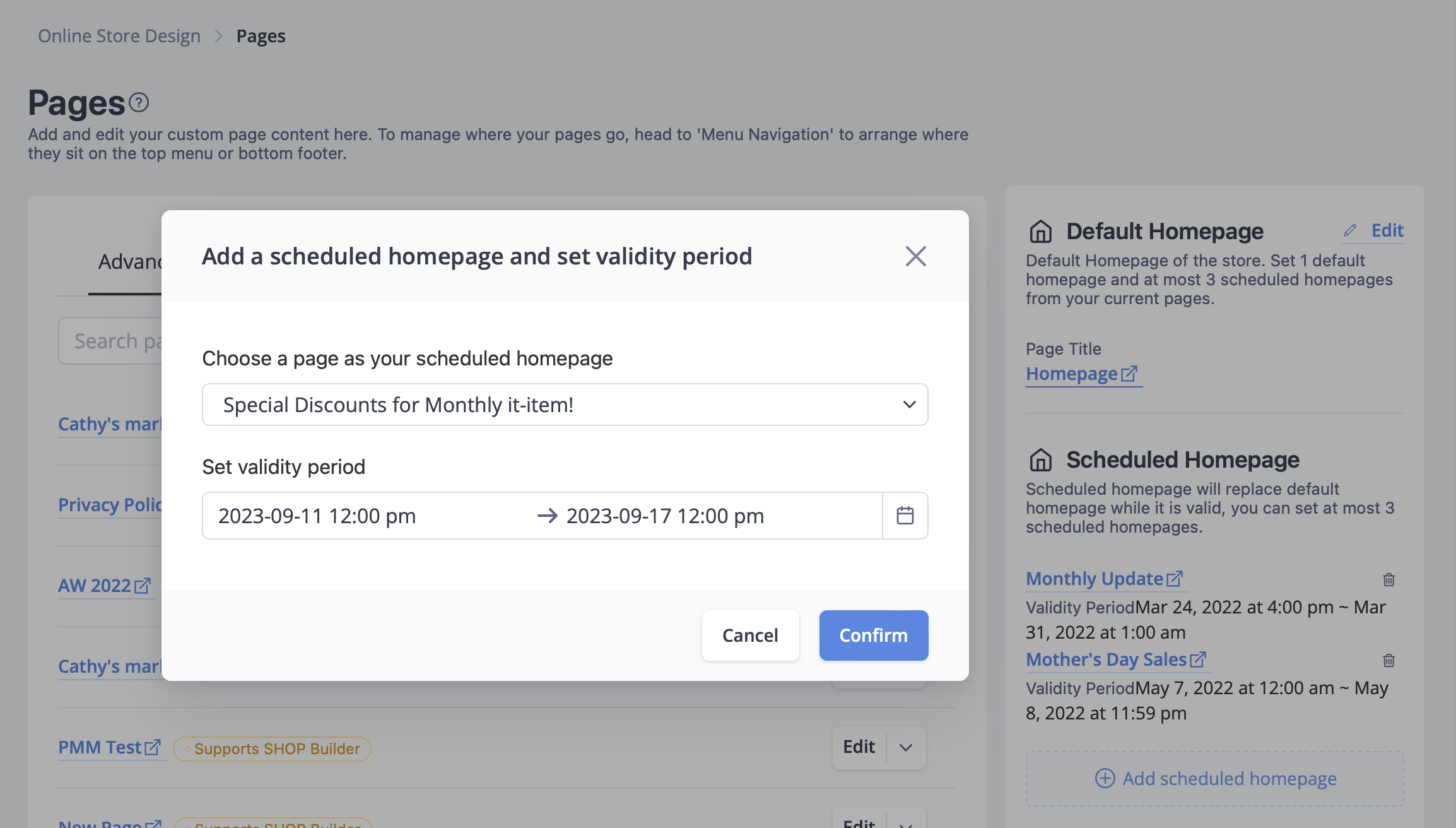Click the plus icon for adding scheduled homepage
Viewport: 1456px width, 828px height.
[x=1105, y=778]
